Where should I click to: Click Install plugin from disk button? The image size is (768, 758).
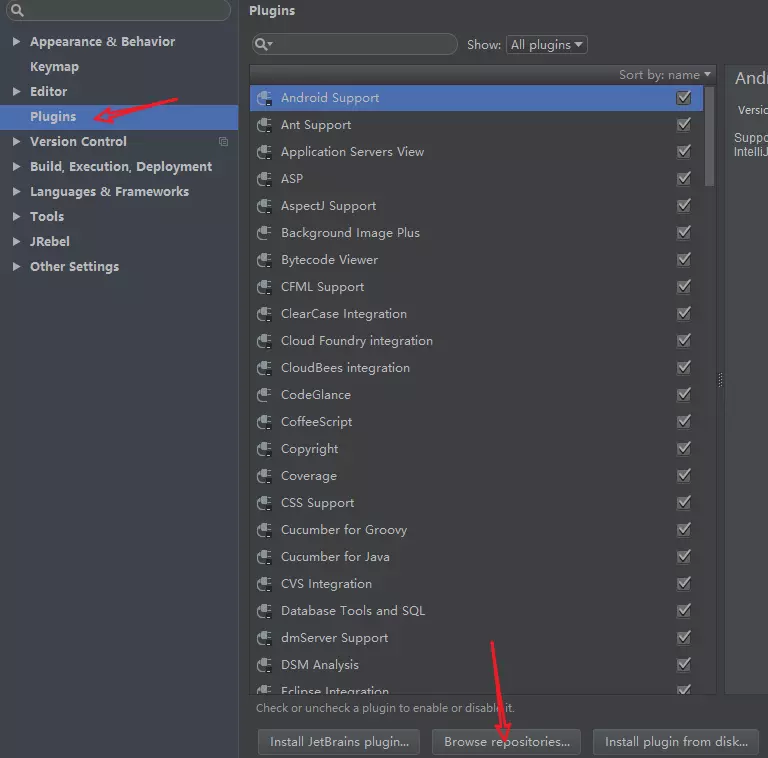(x=676, y=742)
